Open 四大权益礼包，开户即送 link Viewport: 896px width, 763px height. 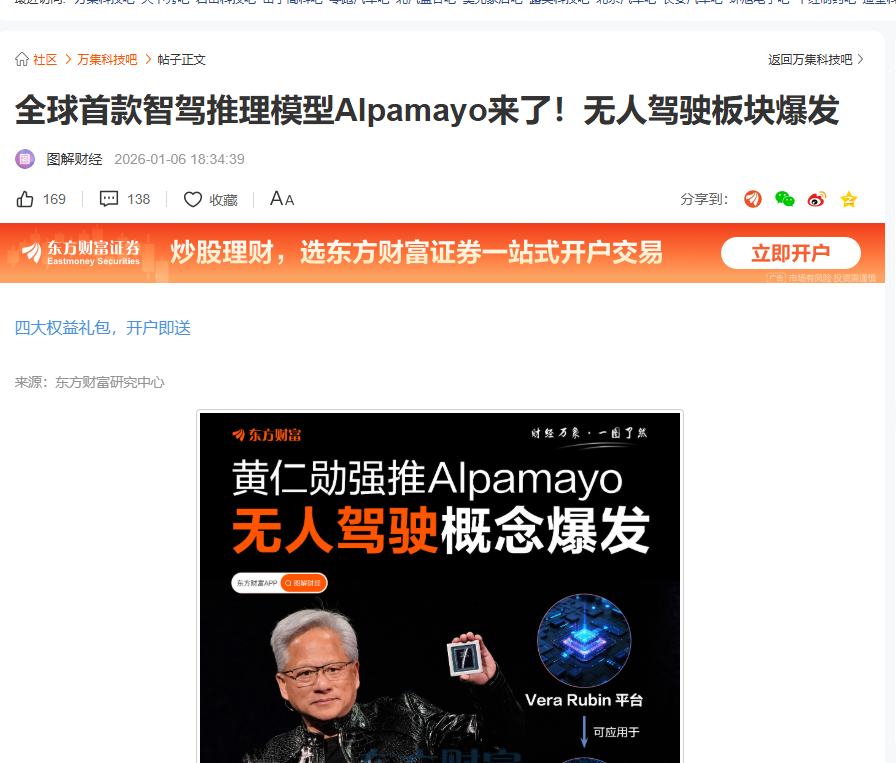pyautogui.click(x=103, y=328)
